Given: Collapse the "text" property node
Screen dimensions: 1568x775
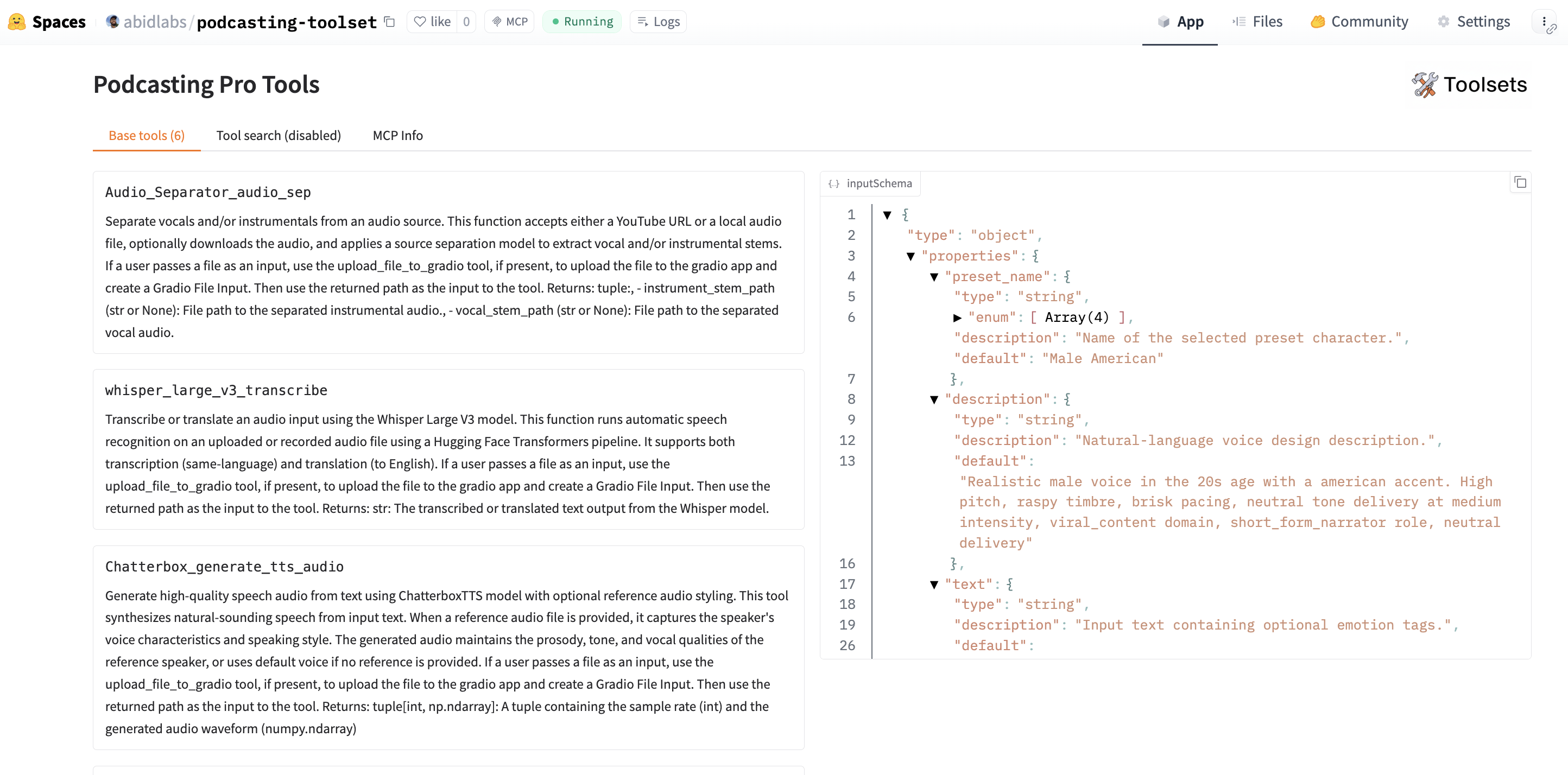Looking at the screenshot, I should [934, 585].
